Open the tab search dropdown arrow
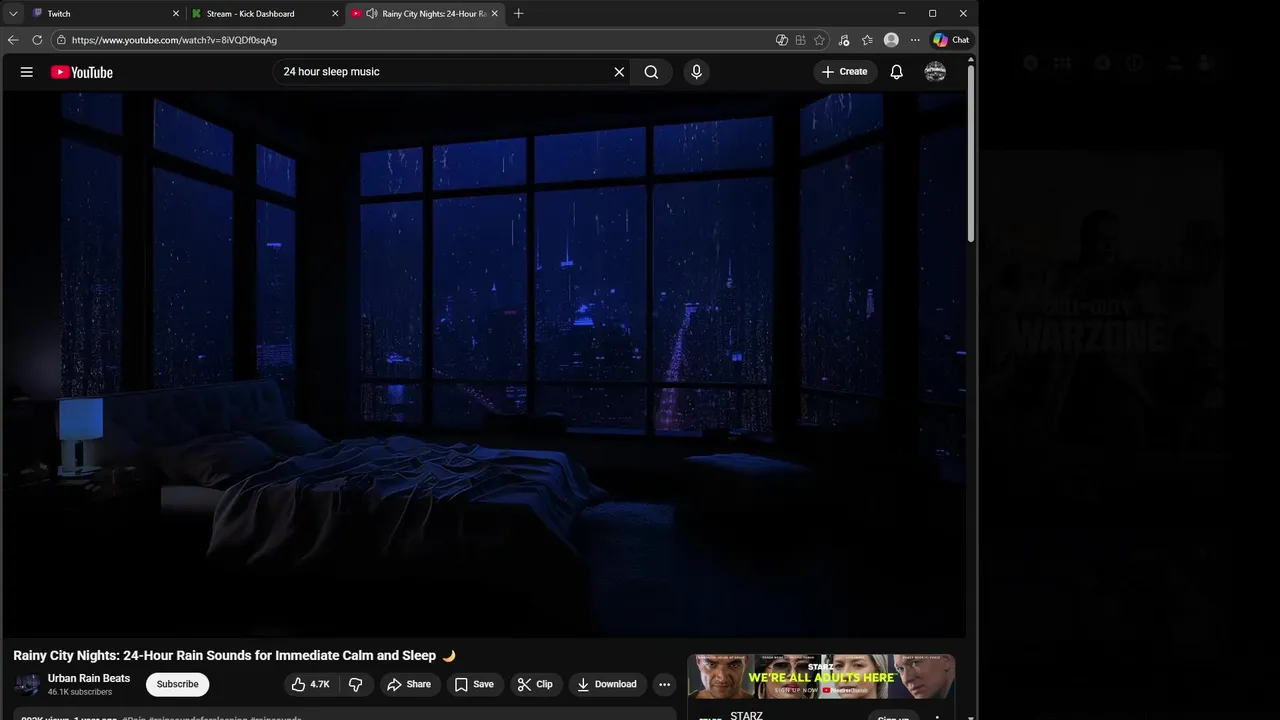The height and width of the screenshot is (720, 1280). (x=13, y=14)
